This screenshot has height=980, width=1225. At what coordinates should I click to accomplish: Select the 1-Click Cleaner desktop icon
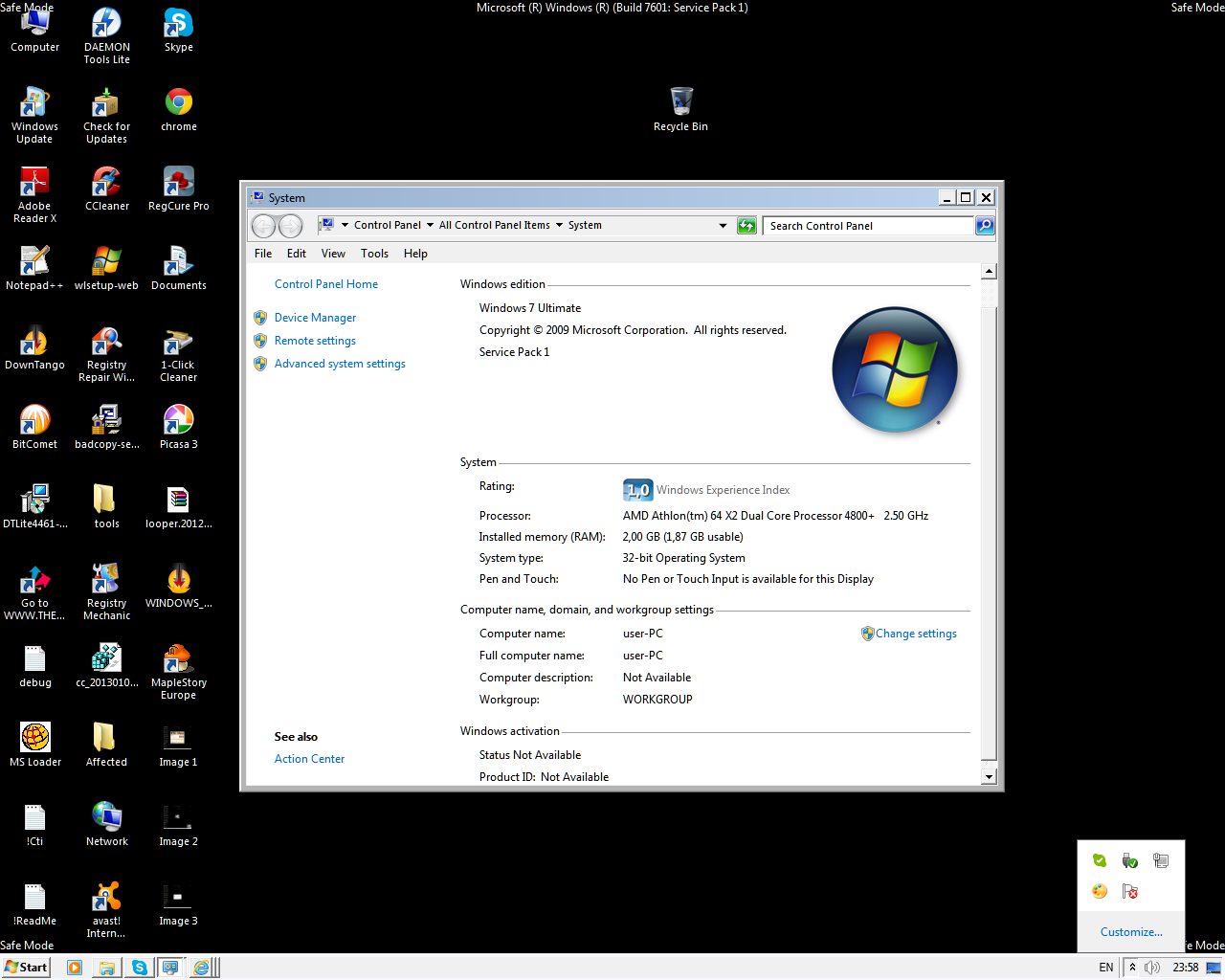click(178, 353)
